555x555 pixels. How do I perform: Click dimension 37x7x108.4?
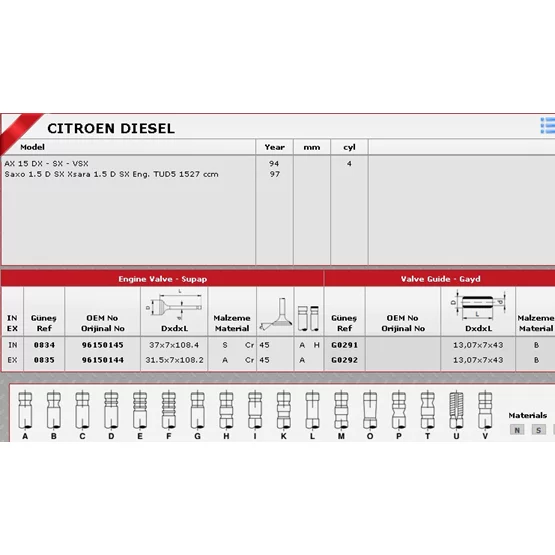click(174, 345)
